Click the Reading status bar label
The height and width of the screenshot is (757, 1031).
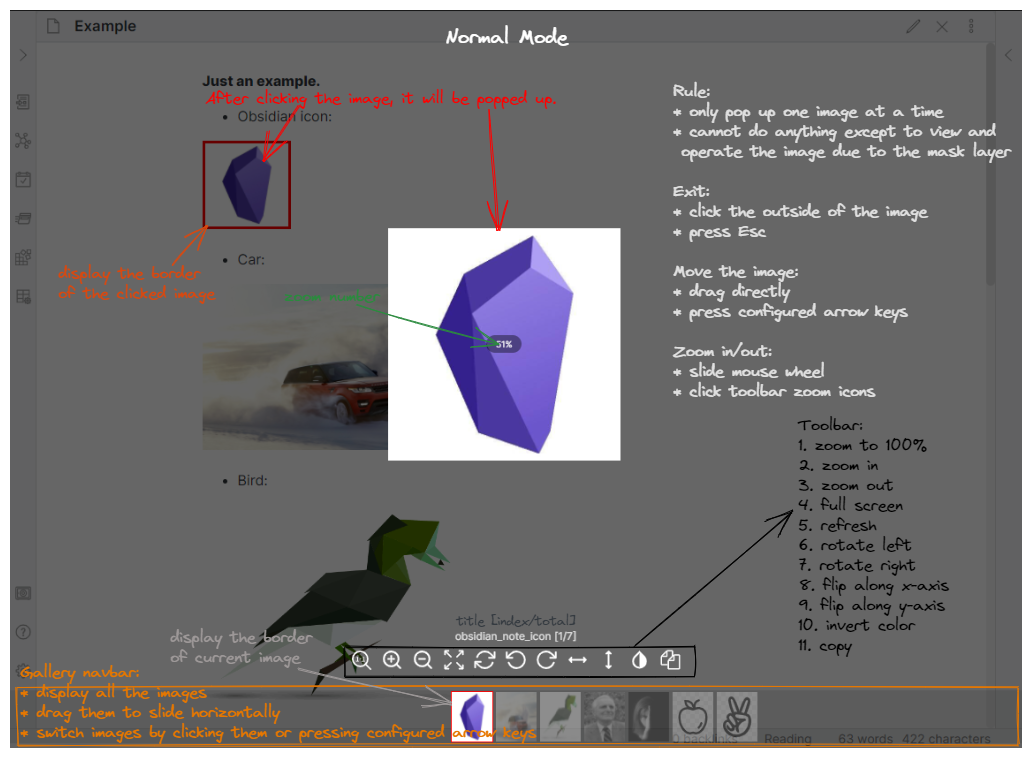788,739
